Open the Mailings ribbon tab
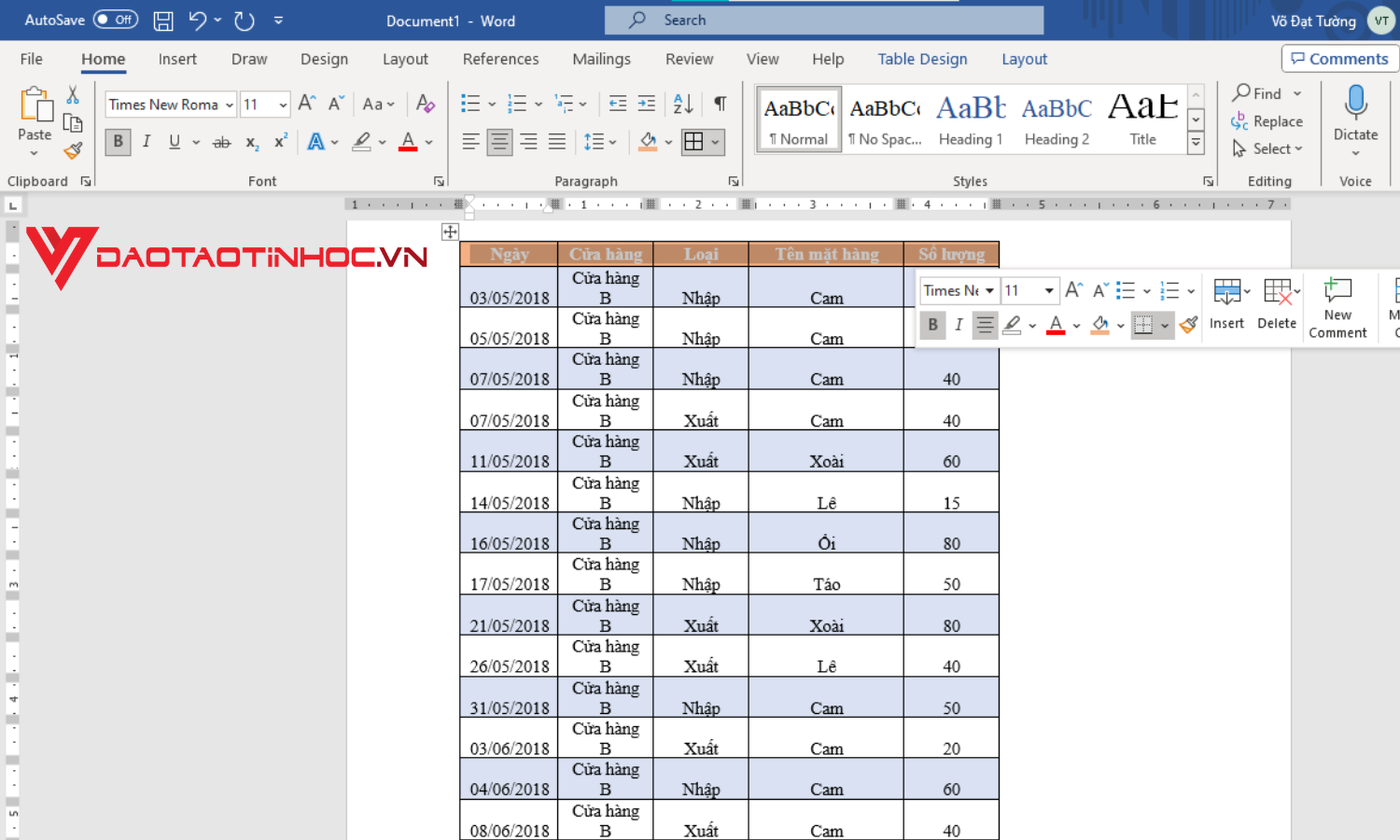The height and width of the screenshot is (840, 1400). coord(601,58)
